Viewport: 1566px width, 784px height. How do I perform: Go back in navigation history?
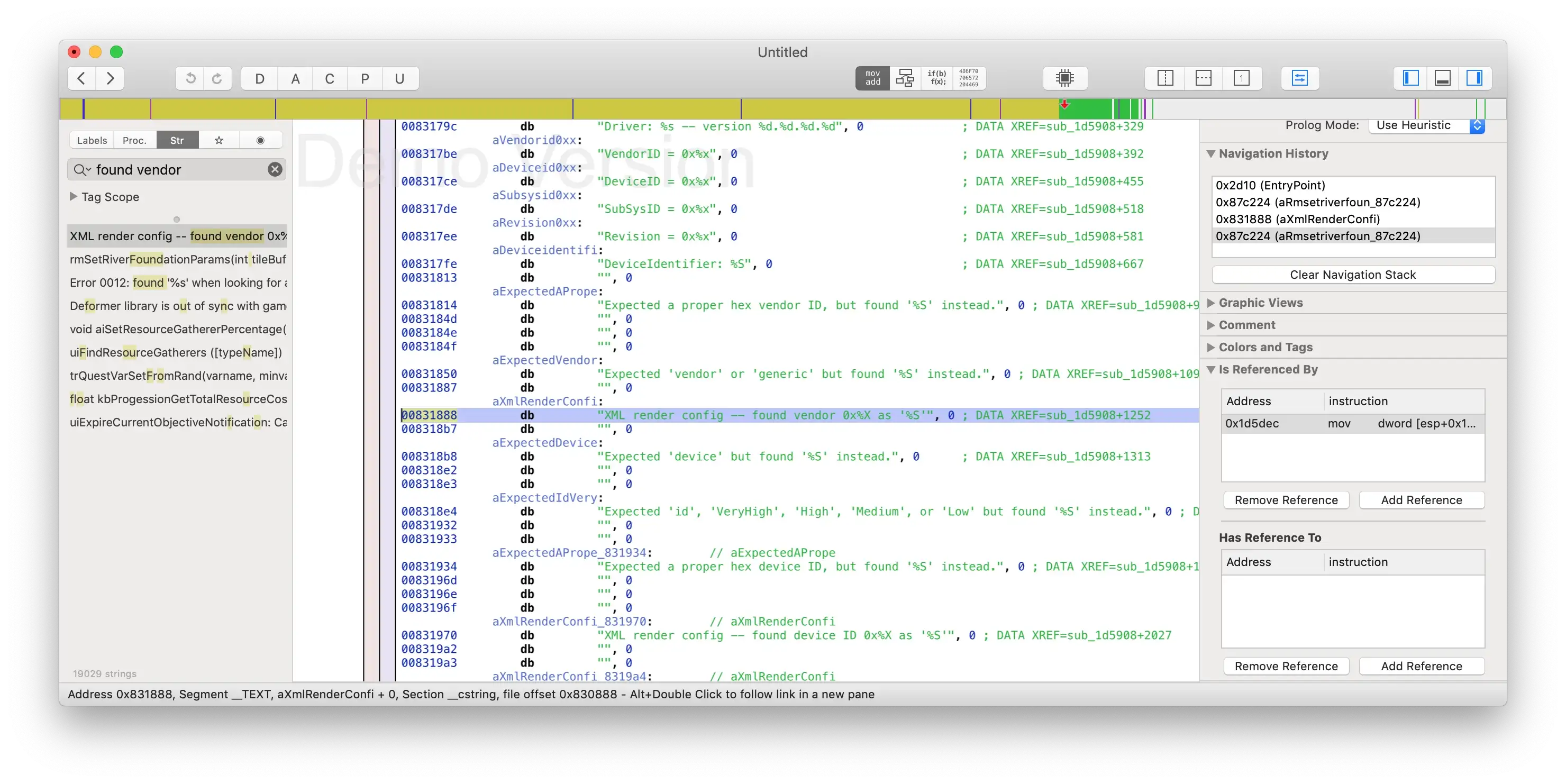pyautogui.click(x=82, y=78)
